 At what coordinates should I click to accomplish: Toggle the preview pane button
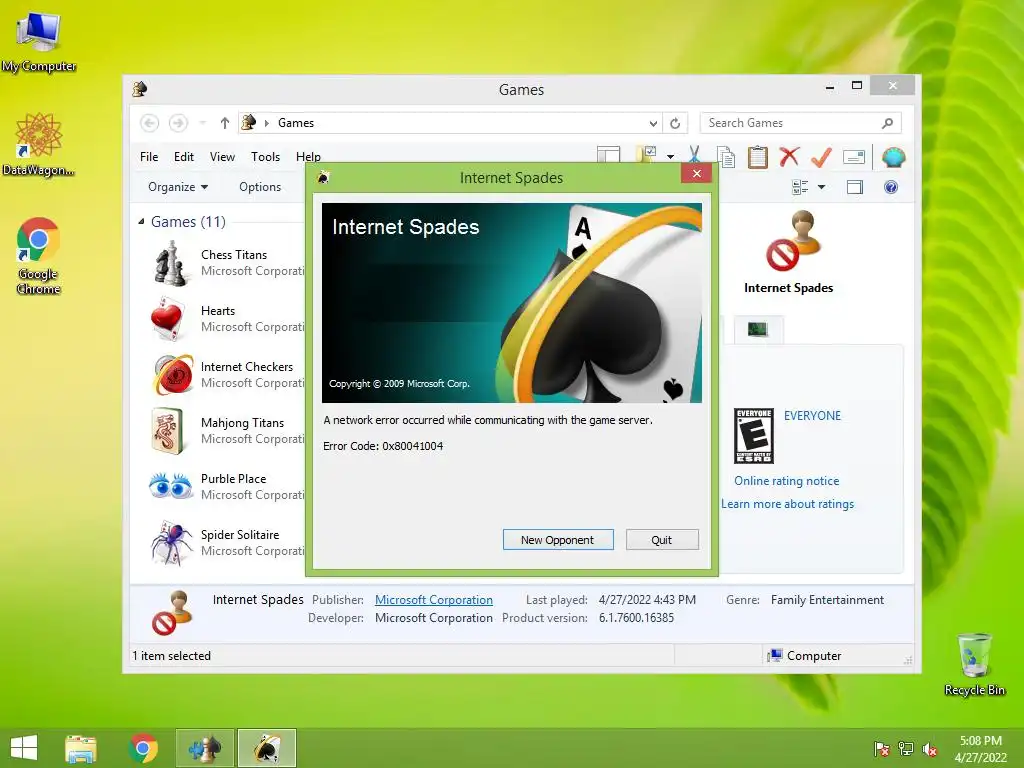tap(855, 187)
